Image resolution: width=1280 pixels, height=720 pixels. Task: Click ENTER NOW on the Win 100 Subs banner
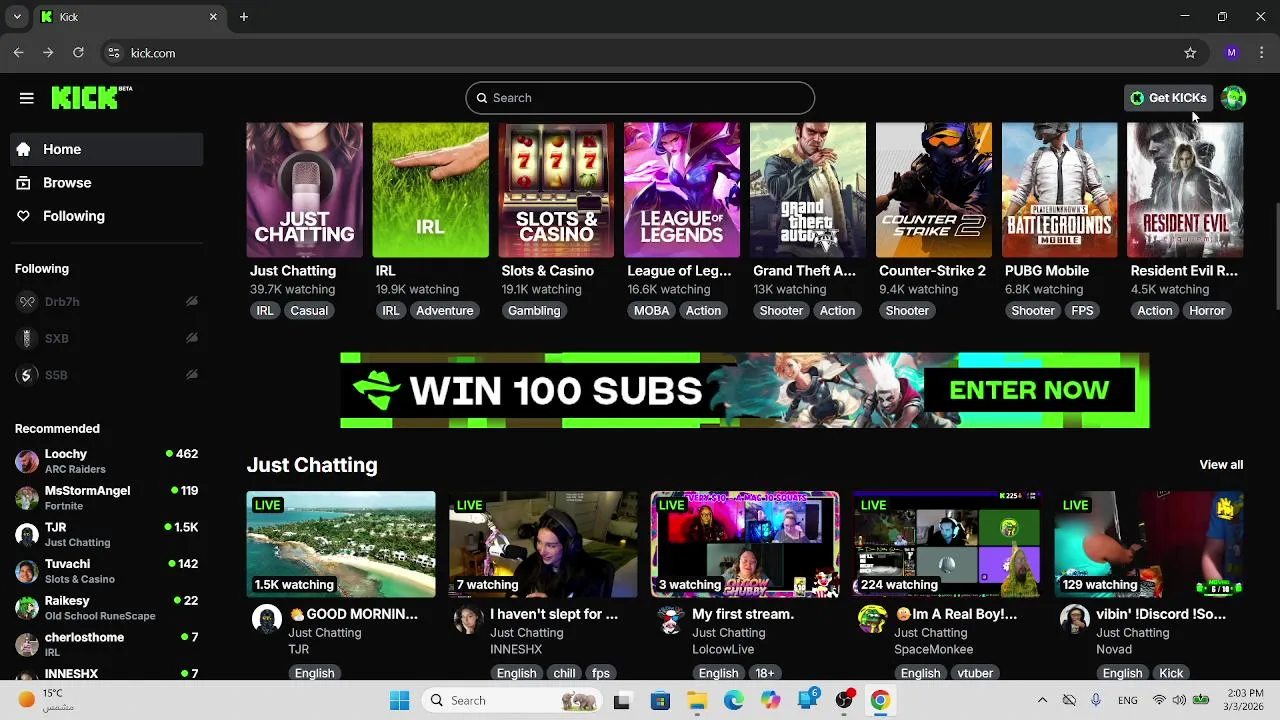pyautogui.click(x=1029, y=390)
